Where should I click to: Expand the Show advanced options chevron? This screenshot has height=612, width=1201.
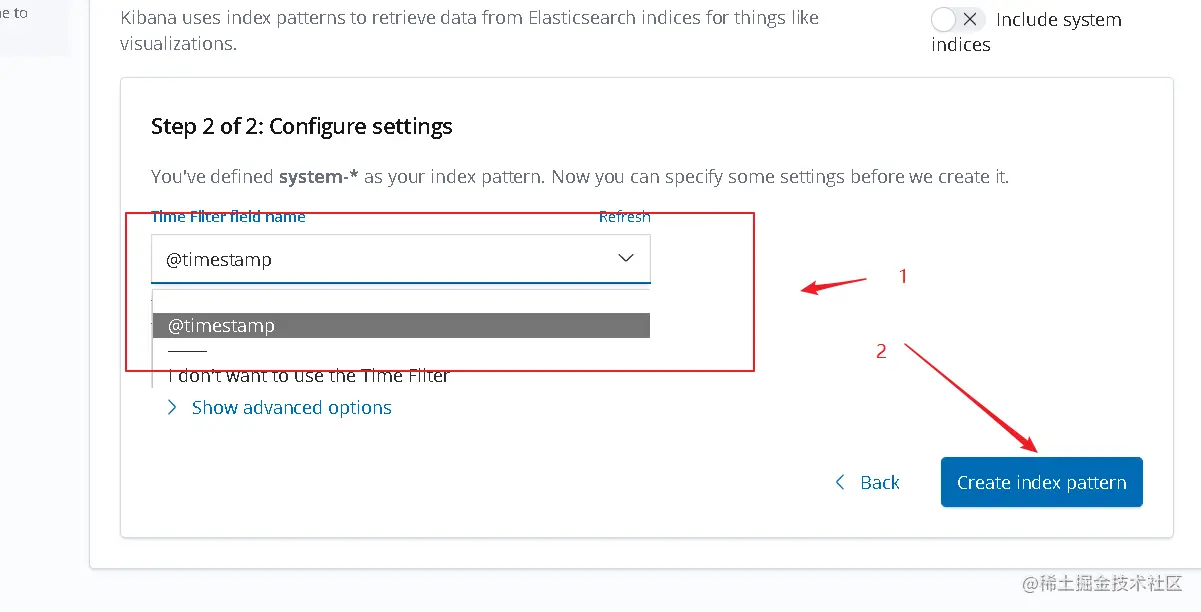coord(172,408)
